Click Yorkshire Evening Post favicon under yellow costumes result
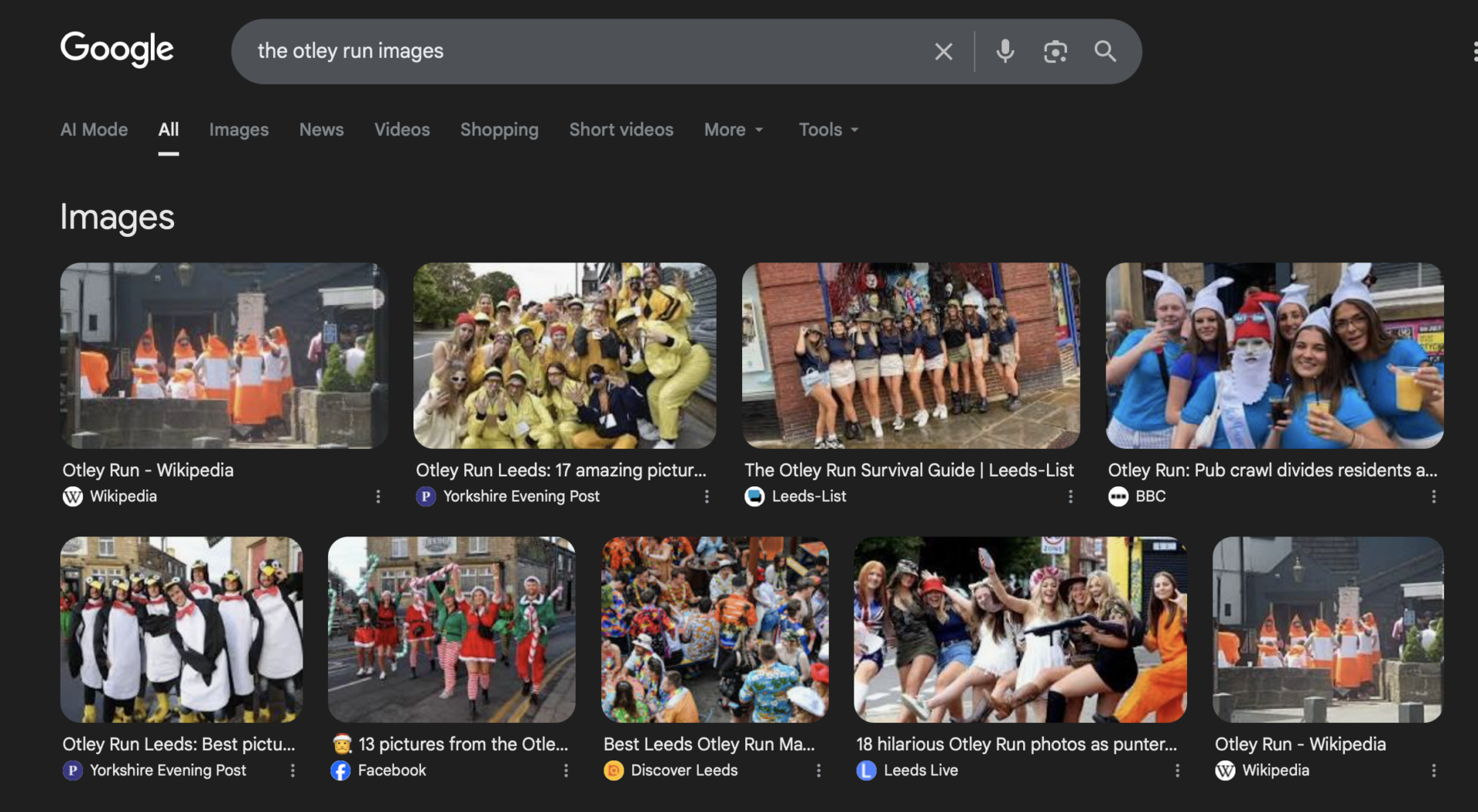 (426, 496)
